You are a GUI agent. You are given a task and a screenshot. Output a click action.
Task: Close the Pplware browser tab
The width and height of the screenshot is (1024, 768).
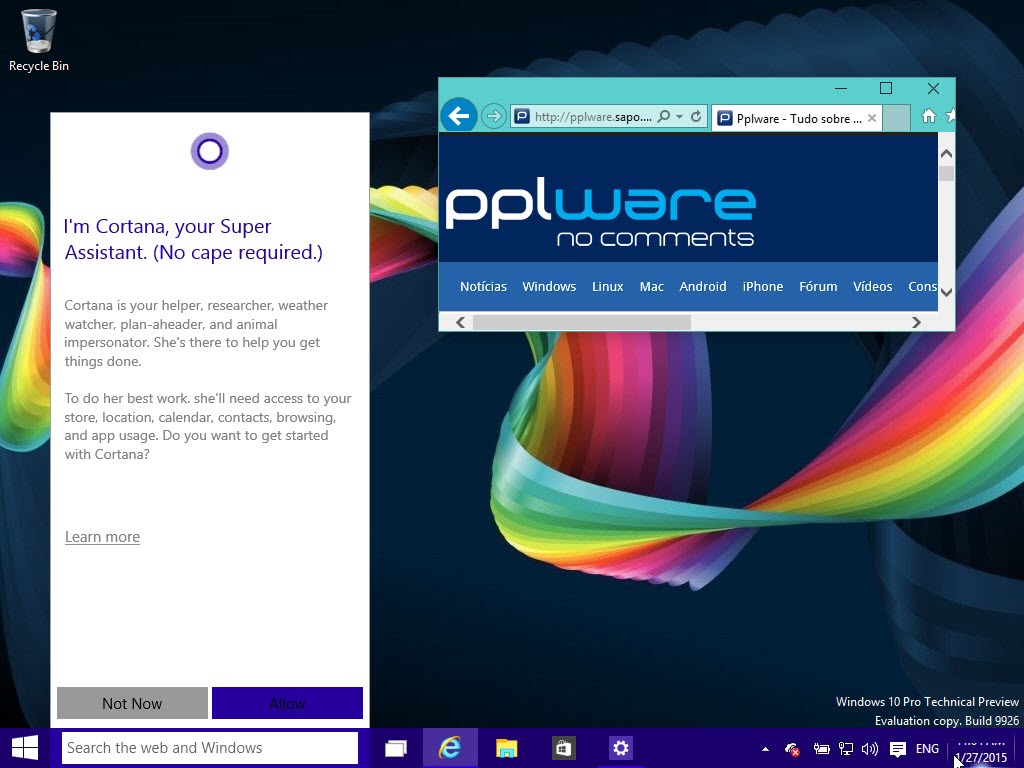872,118
